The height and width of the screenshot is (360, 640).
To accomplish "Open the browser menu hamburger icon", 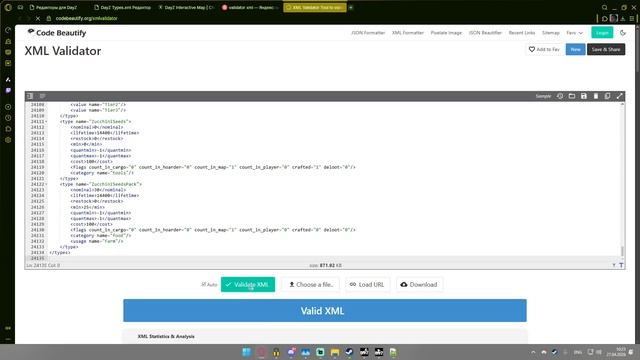I will pyautogui.click(x=632, y=18).
